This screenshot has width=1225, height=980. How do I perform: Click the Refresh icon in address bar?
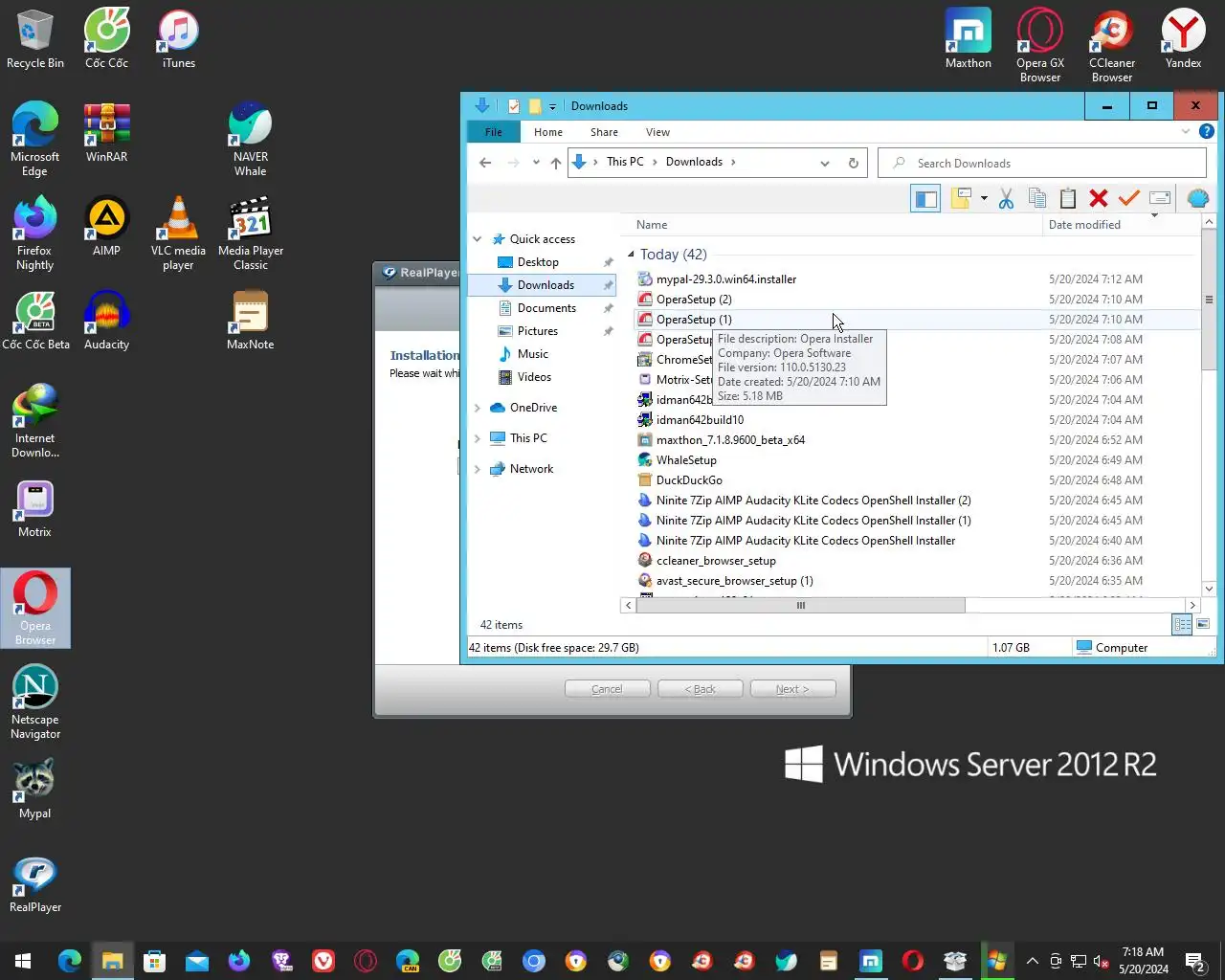[853, 163]
